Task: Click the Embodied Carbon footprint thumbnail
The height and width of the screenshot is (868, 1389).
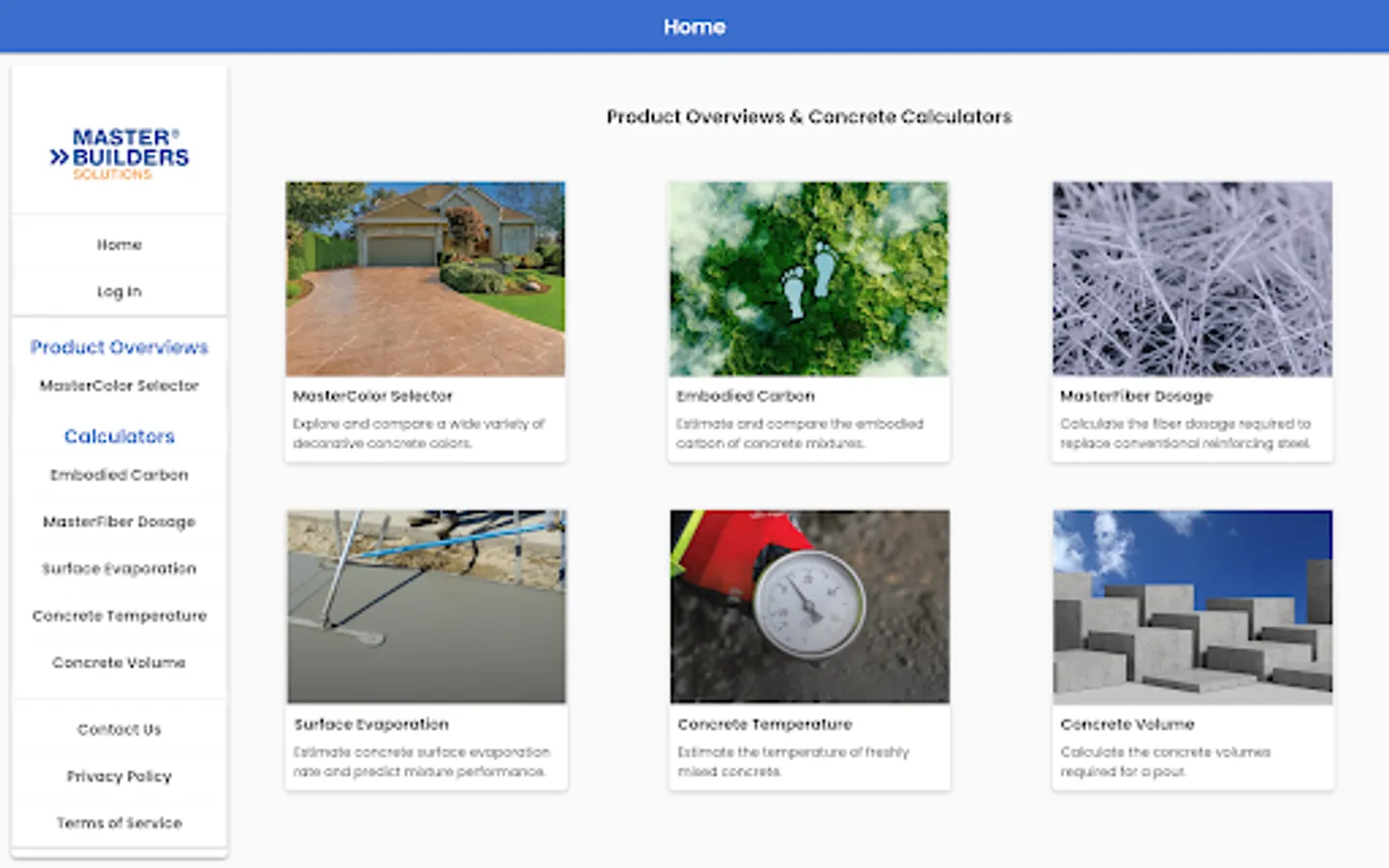Action: coord(808,279)
